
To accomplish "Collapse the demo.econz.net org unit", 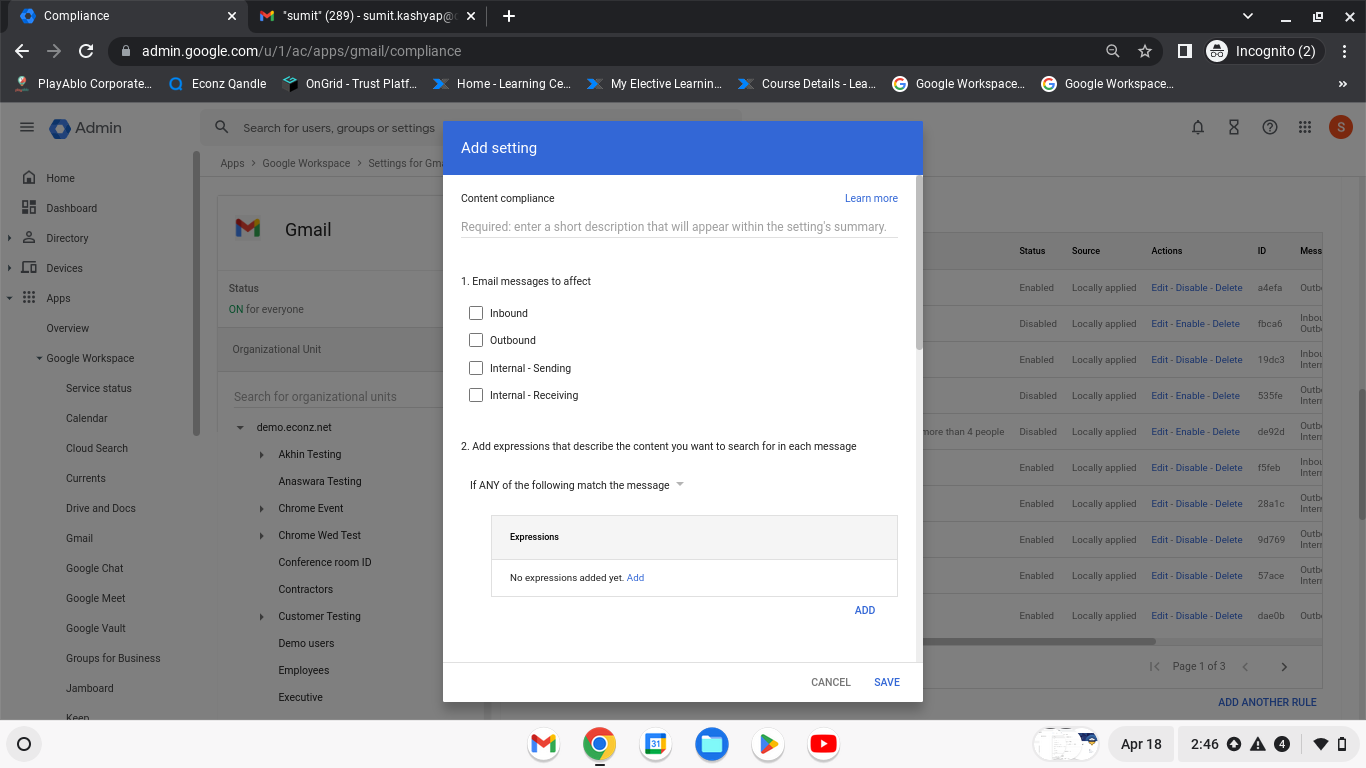I will coord(241,427).
